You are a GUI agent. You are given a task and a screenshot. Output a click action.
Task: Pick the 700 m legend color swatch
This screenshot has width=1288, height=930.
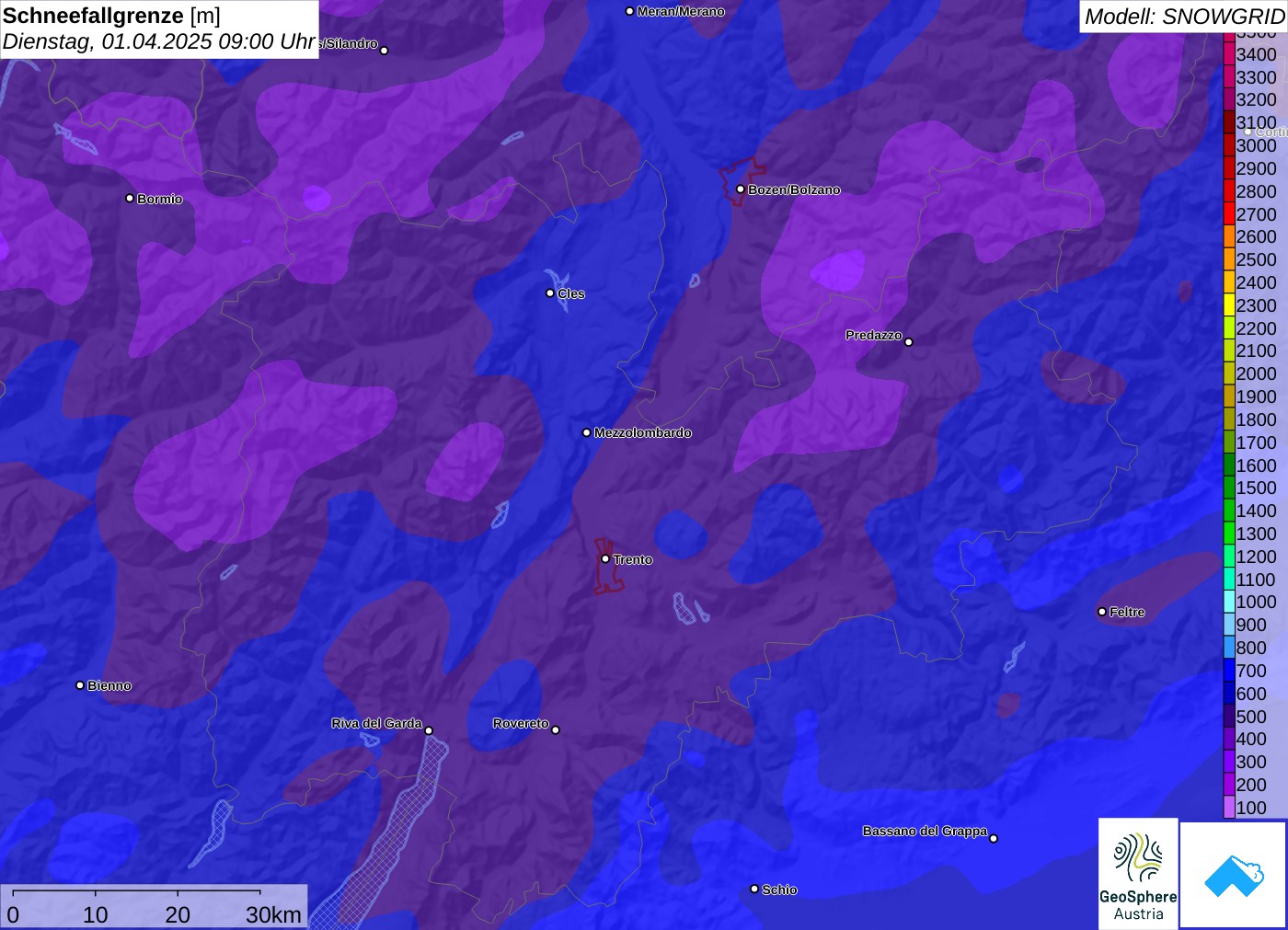(x=1229, y=671)
